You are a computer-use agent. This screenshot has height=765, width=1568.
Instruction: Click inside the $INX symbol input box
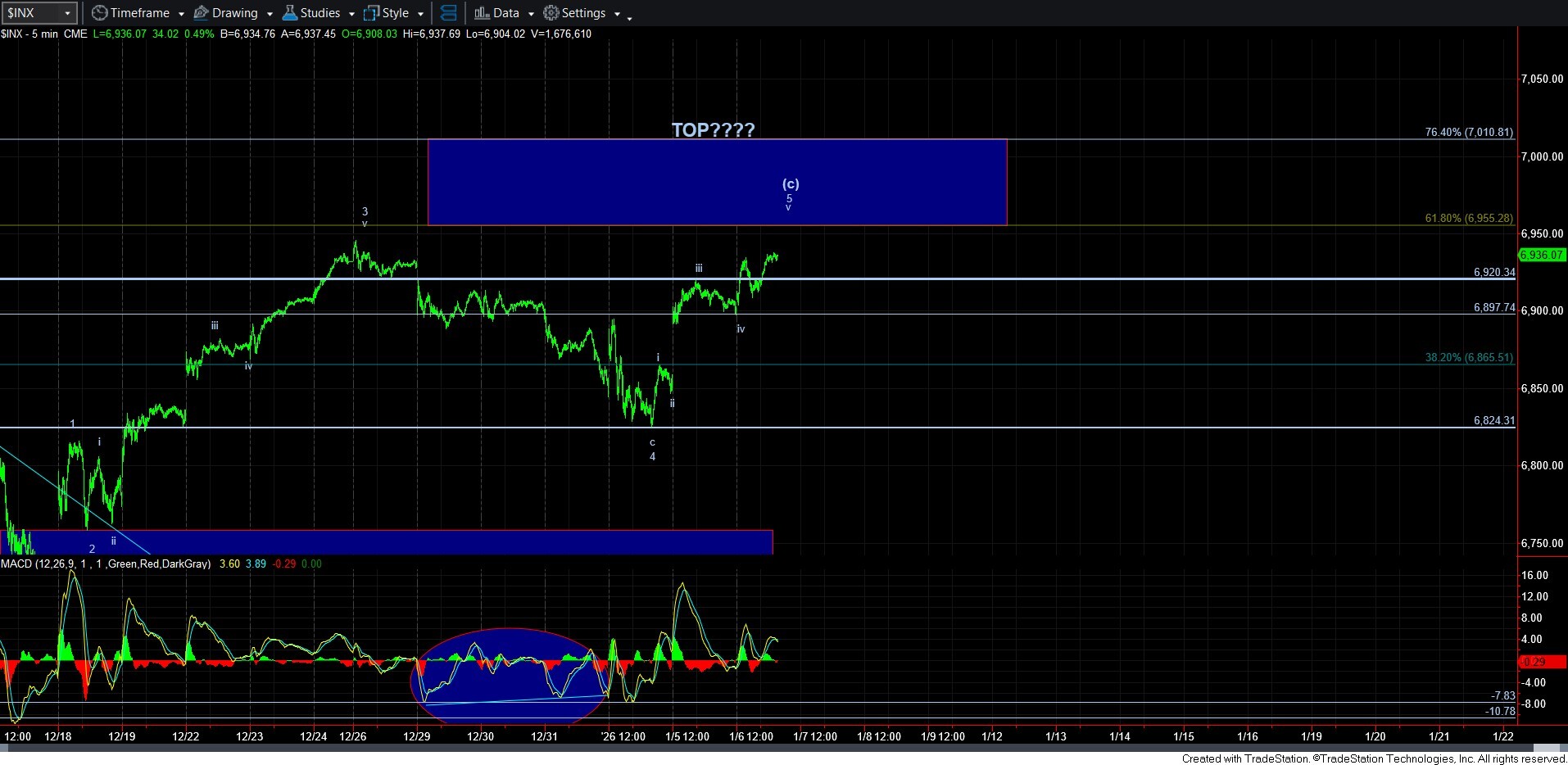coord(31,13)
